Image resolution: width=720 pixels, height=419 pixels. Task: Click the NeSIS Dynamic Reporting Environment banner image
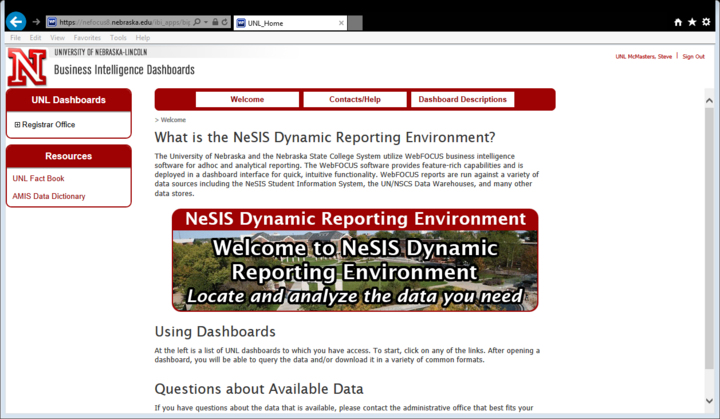pyautogui.click(x=355, y=260)
